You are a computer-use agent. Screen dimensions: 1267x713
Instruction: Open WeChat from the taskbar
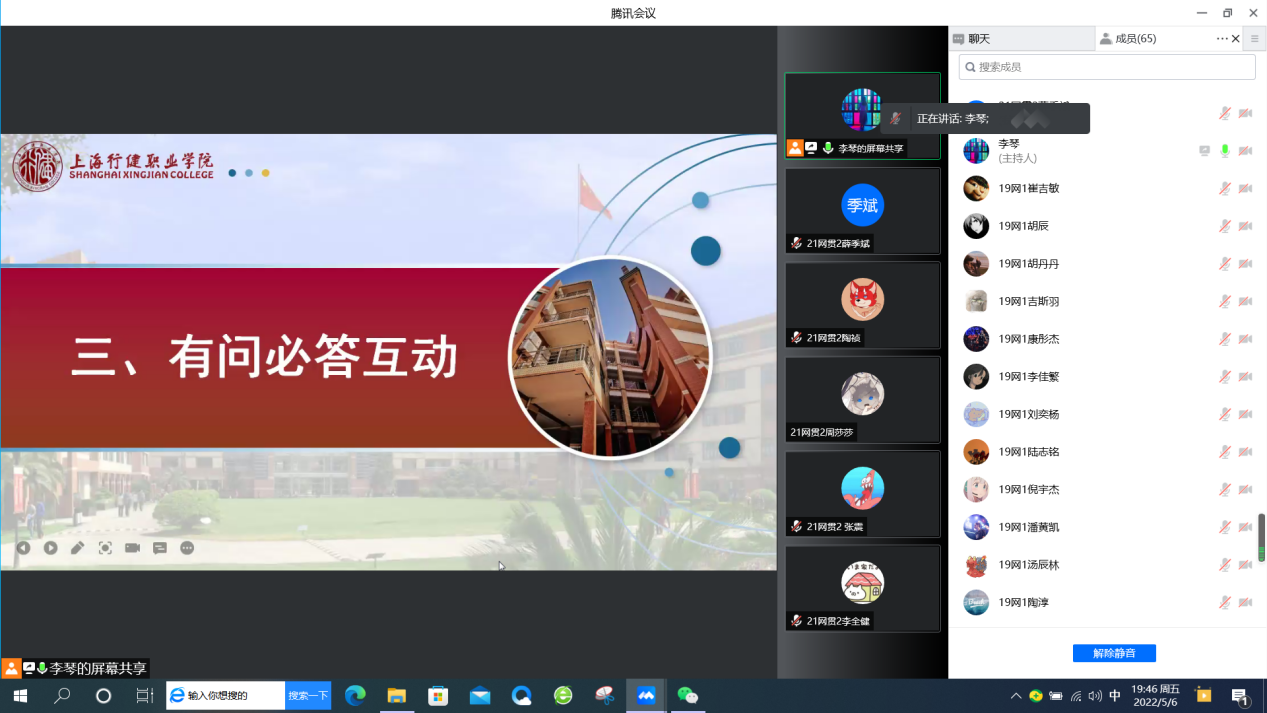tap(687, 696)
